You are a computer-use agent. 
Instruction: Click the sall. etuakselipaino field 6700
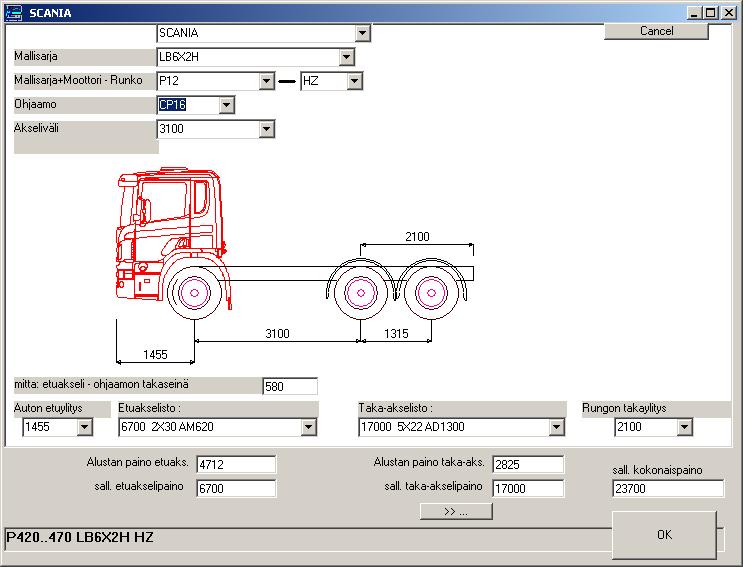236,488
